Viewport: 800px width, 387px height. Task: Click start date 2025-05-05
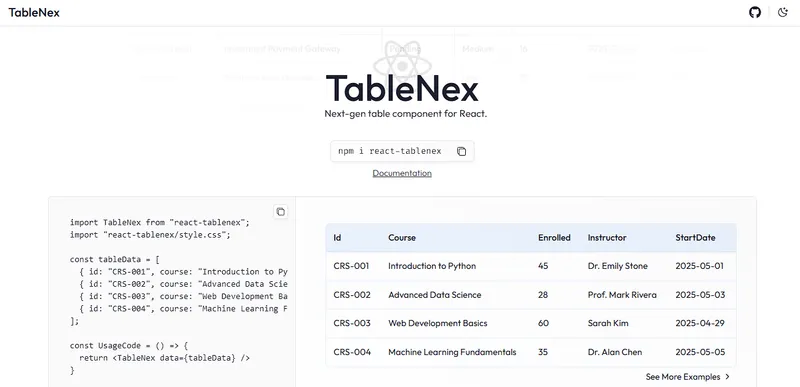point(700,352)
